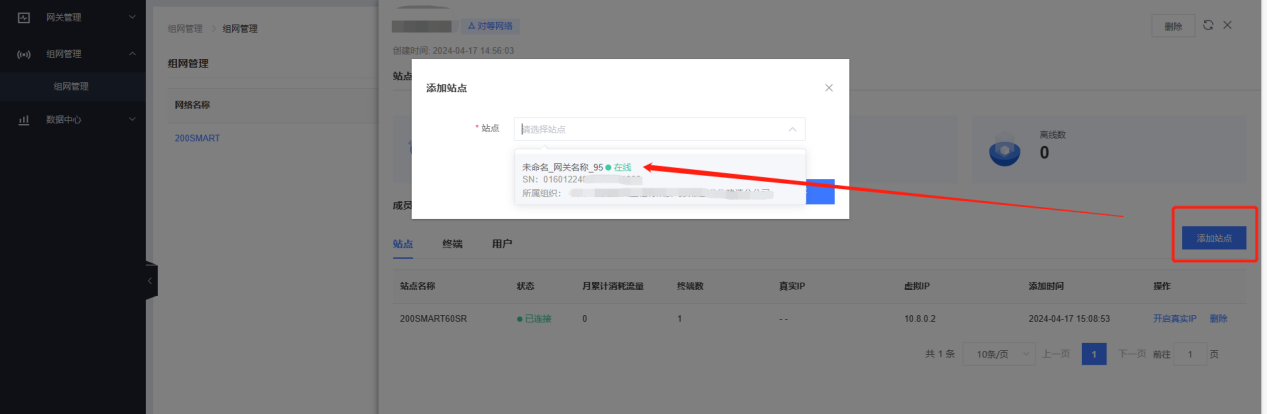Close the network detail drawer panel
The width and height of the screenshot is (1267, 414).
1228,25
